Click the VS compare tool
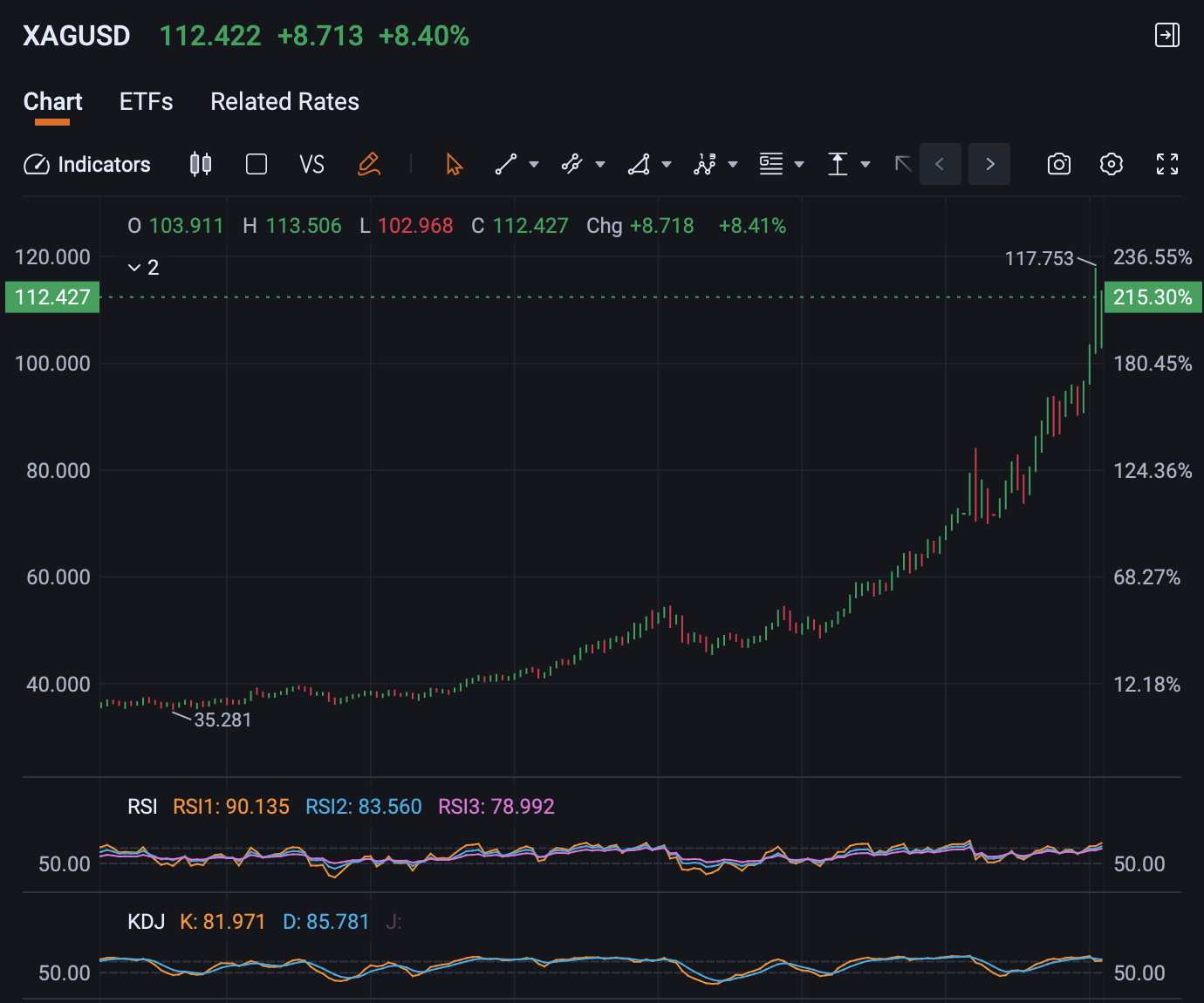The width and height of the screenshot is (1204, 1003). point(311,164)
